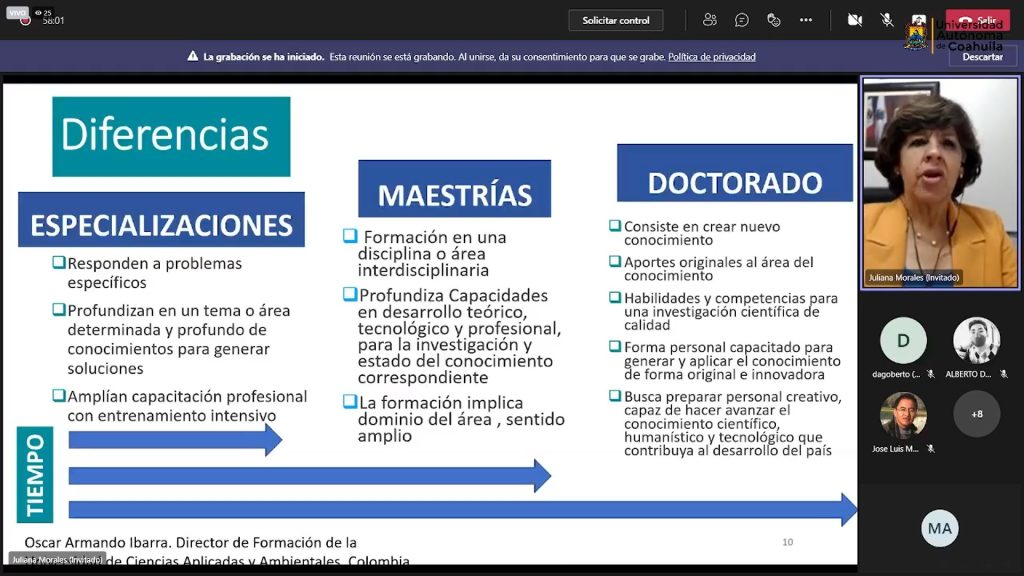Click the warning icon in recording banner
Image resolution: width=1024 pixels, height=576 pixels.
193,57
